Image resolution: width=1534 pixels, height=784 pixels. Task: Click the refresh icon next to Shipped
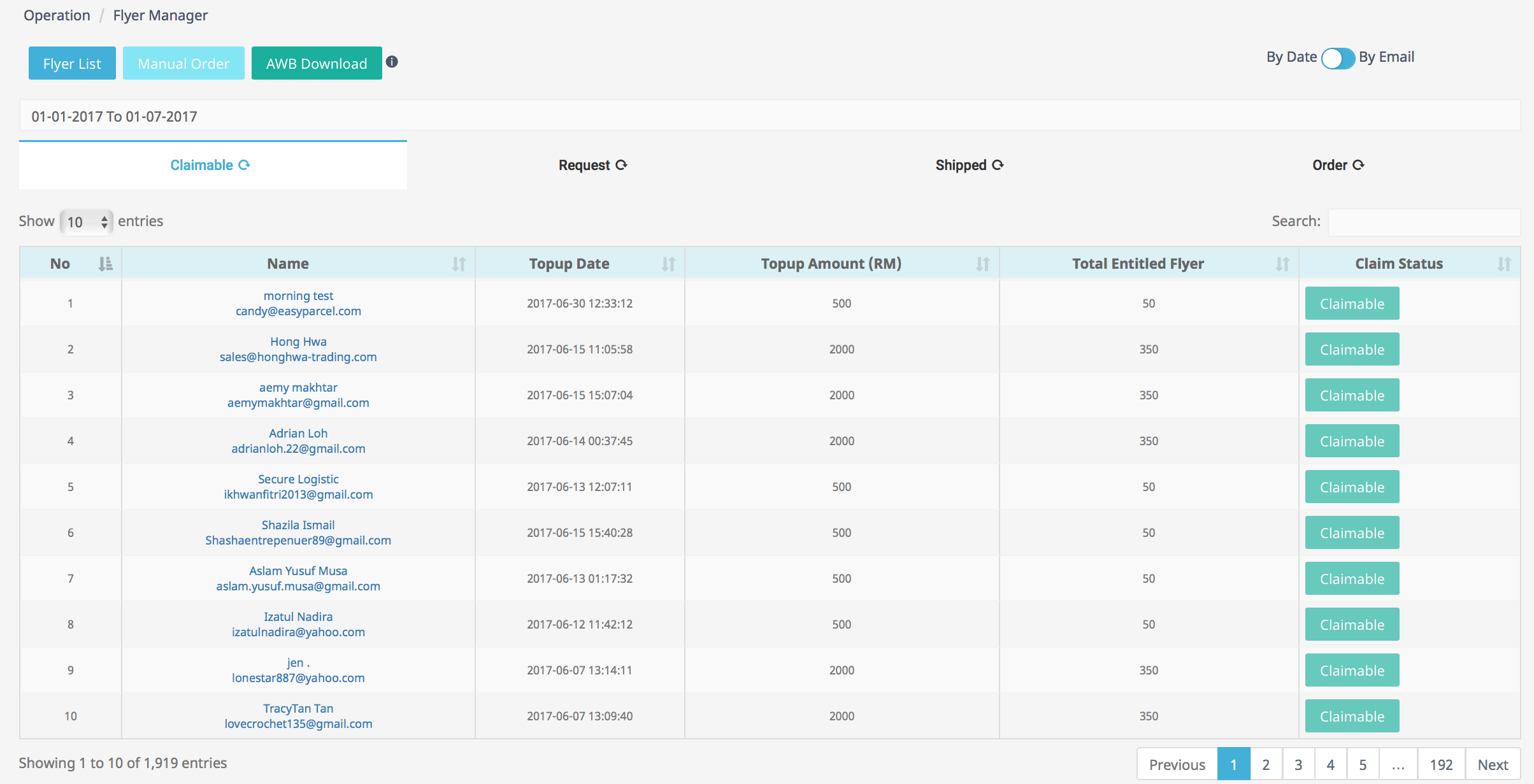coord(998,165)
